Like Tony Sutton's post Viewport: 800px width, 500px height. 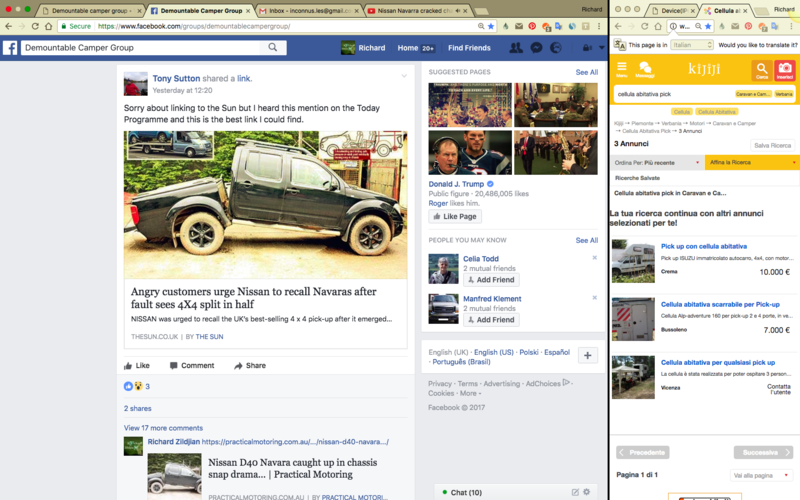tap(136, 365)
